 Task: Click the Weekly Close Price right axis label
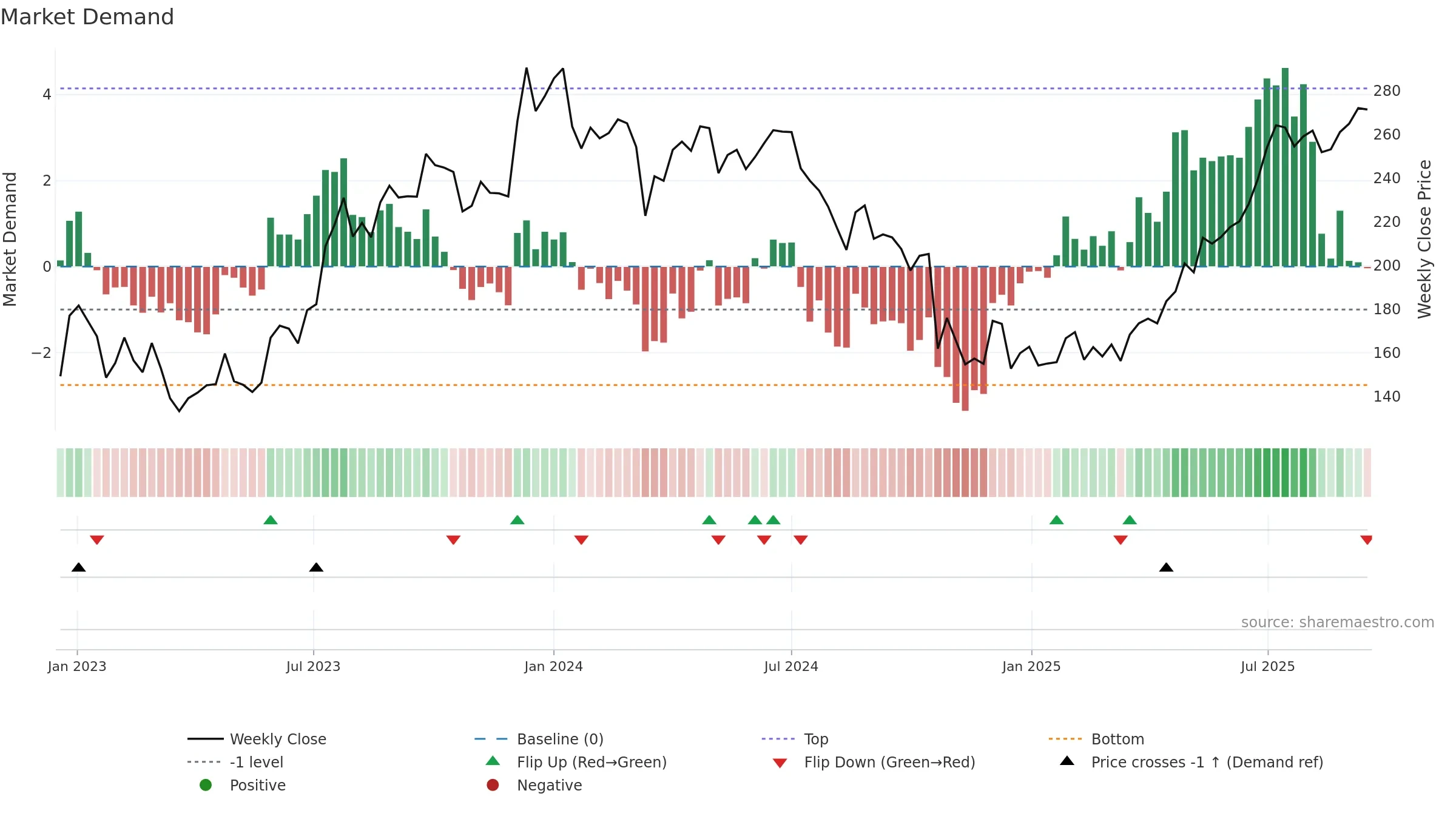click(x=1424, y=239)
